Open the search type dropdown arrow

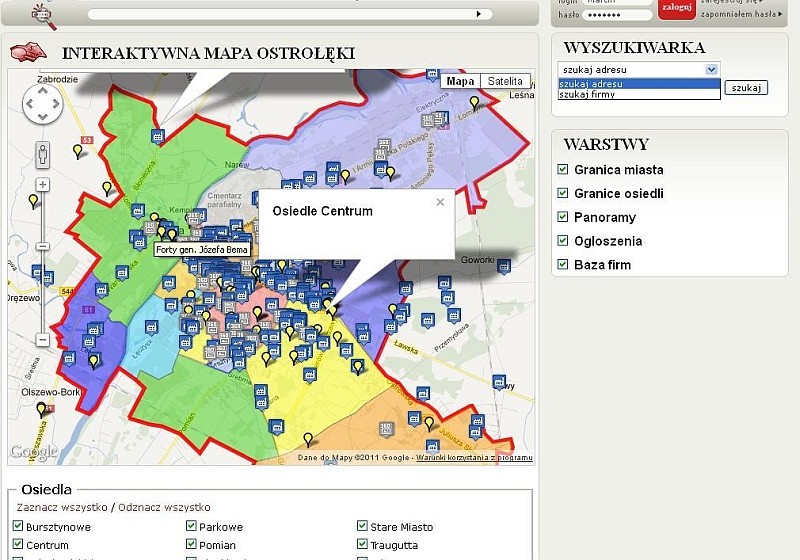[x=711, y=69]
